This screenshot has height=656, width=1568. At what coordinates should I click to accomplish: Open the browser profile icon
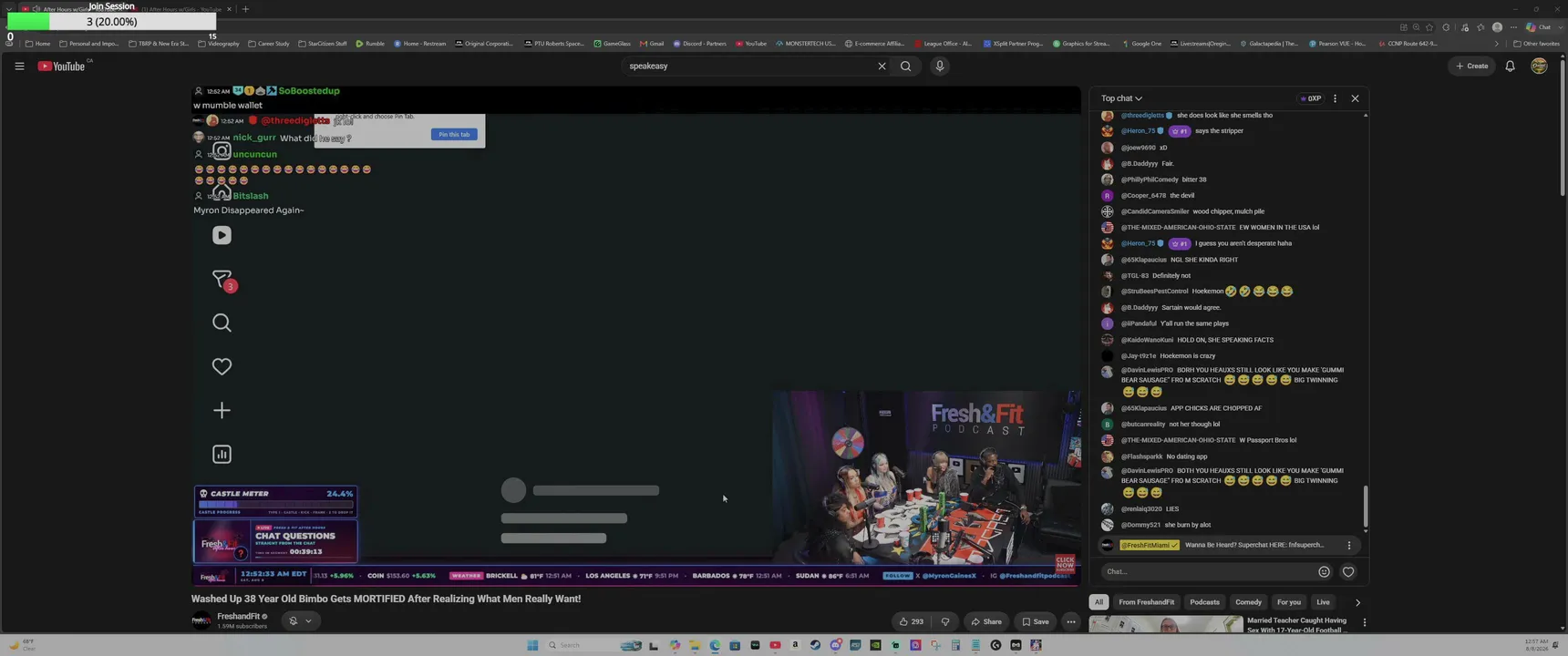[x=1497, y=27]
